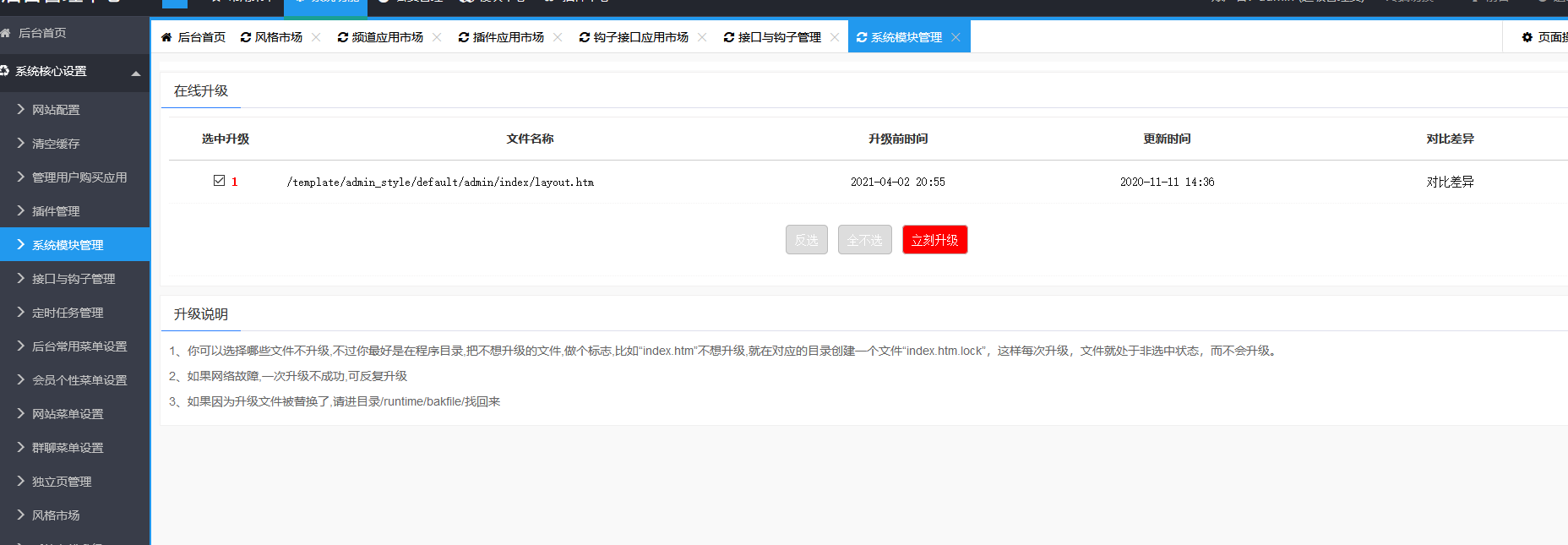
Task: Open 清空缓存 sidebar item
Action: [x=56, y=144]
